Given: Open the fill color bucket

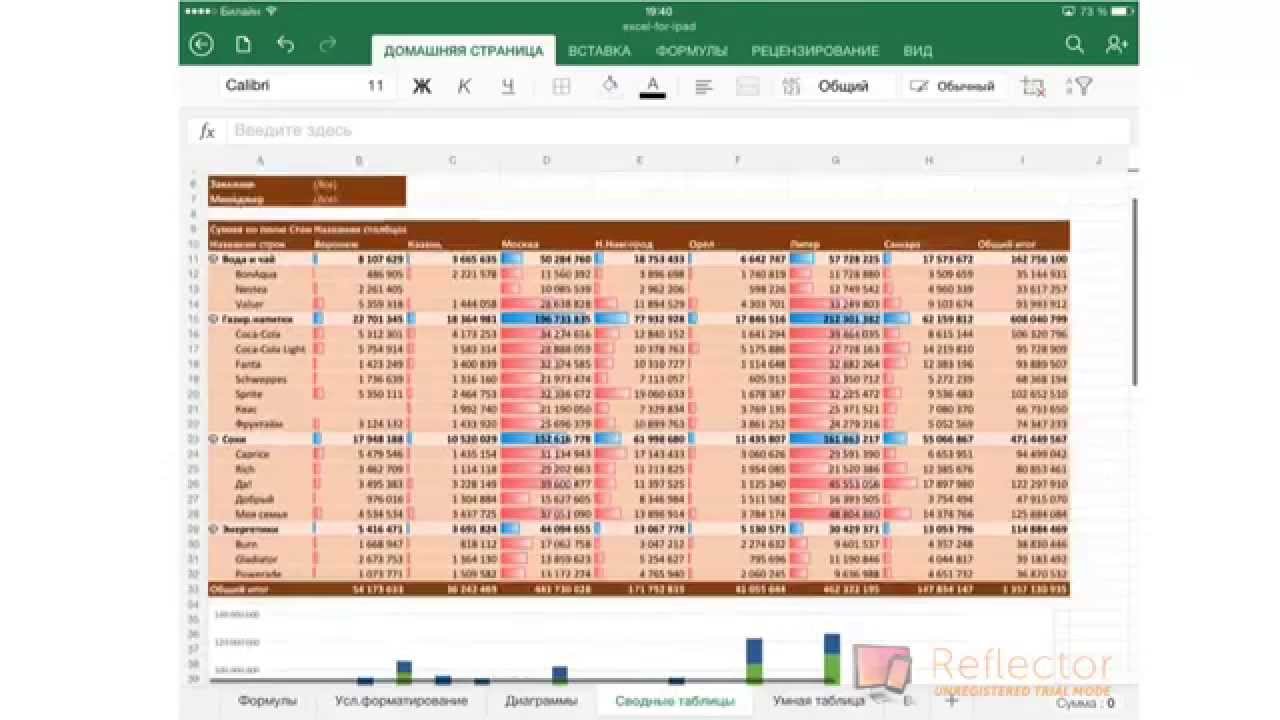Looking at the screenshot, I should 609,86.
